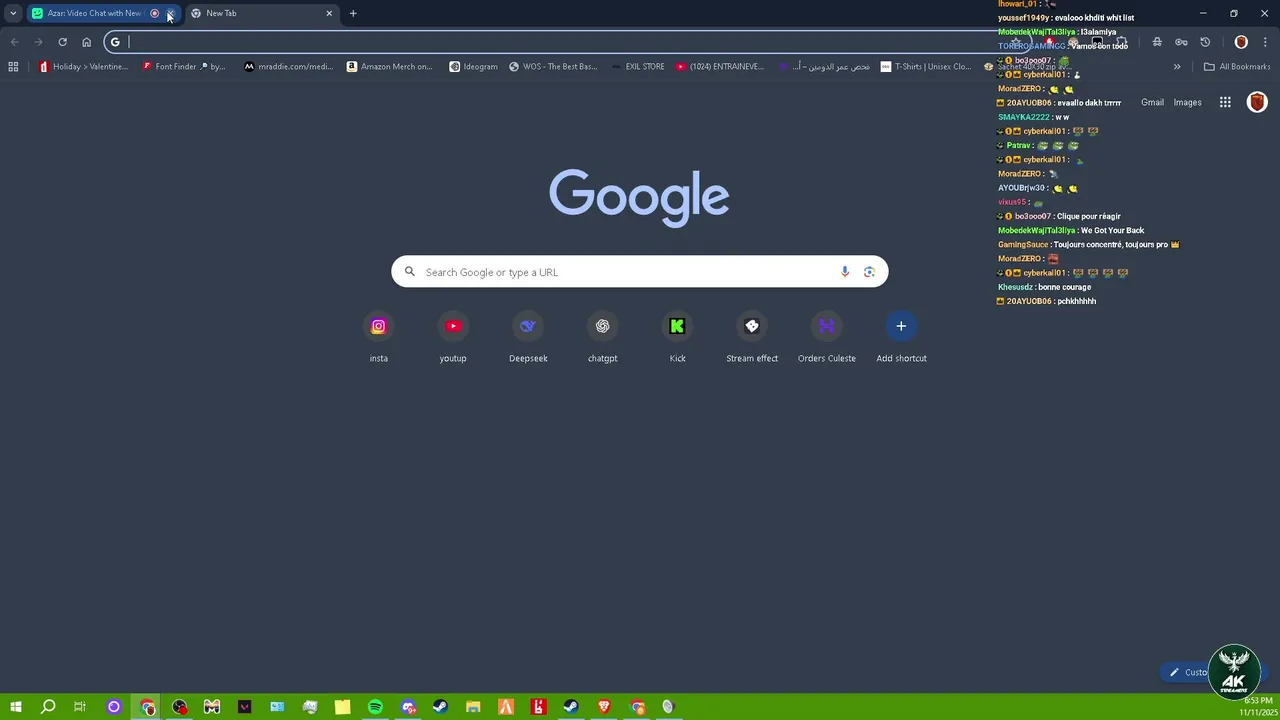Open the Font Finder bookmark

(x=184, y=67)
